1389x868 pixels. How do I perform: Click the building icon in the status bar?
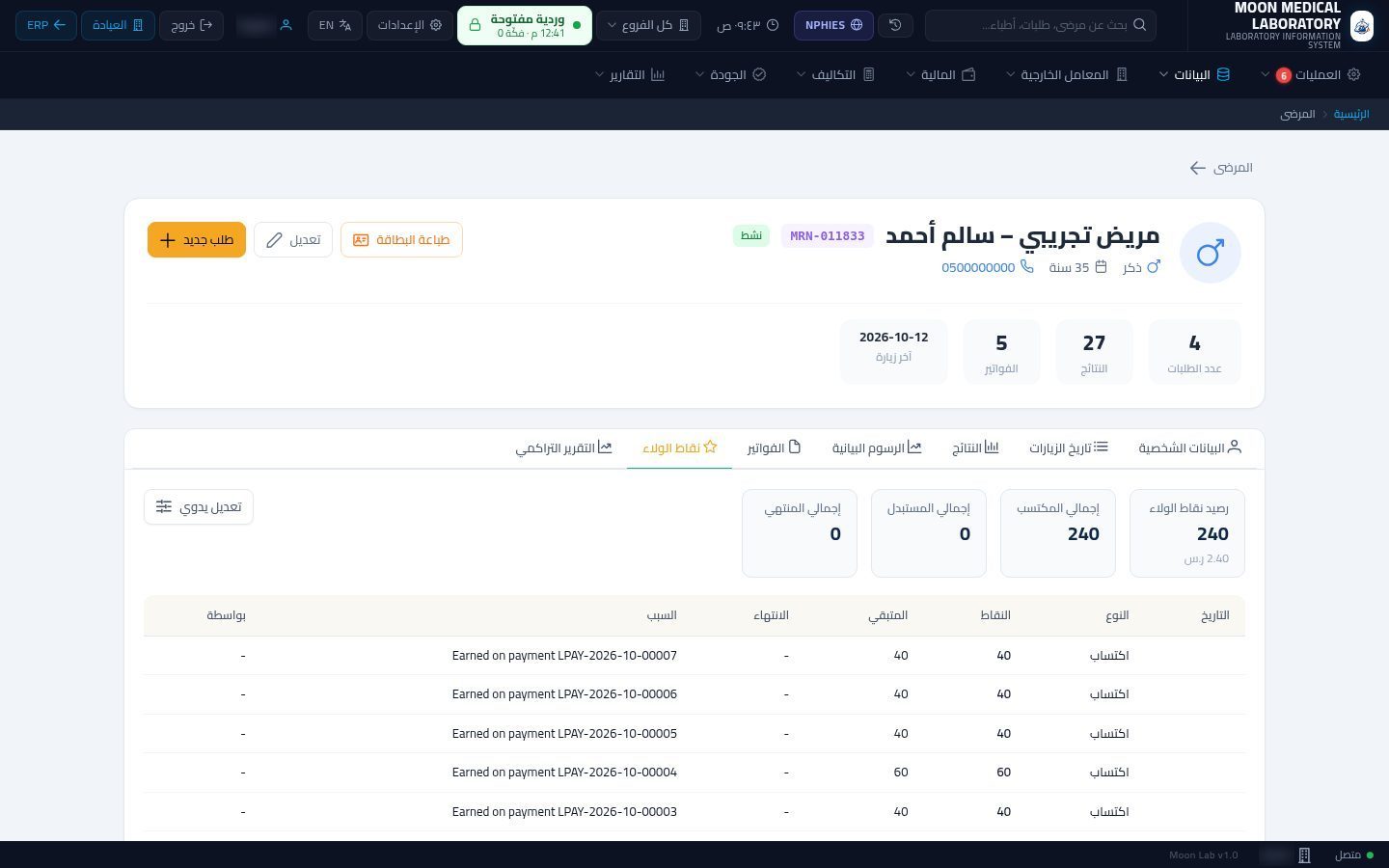tap(1304, 855)
